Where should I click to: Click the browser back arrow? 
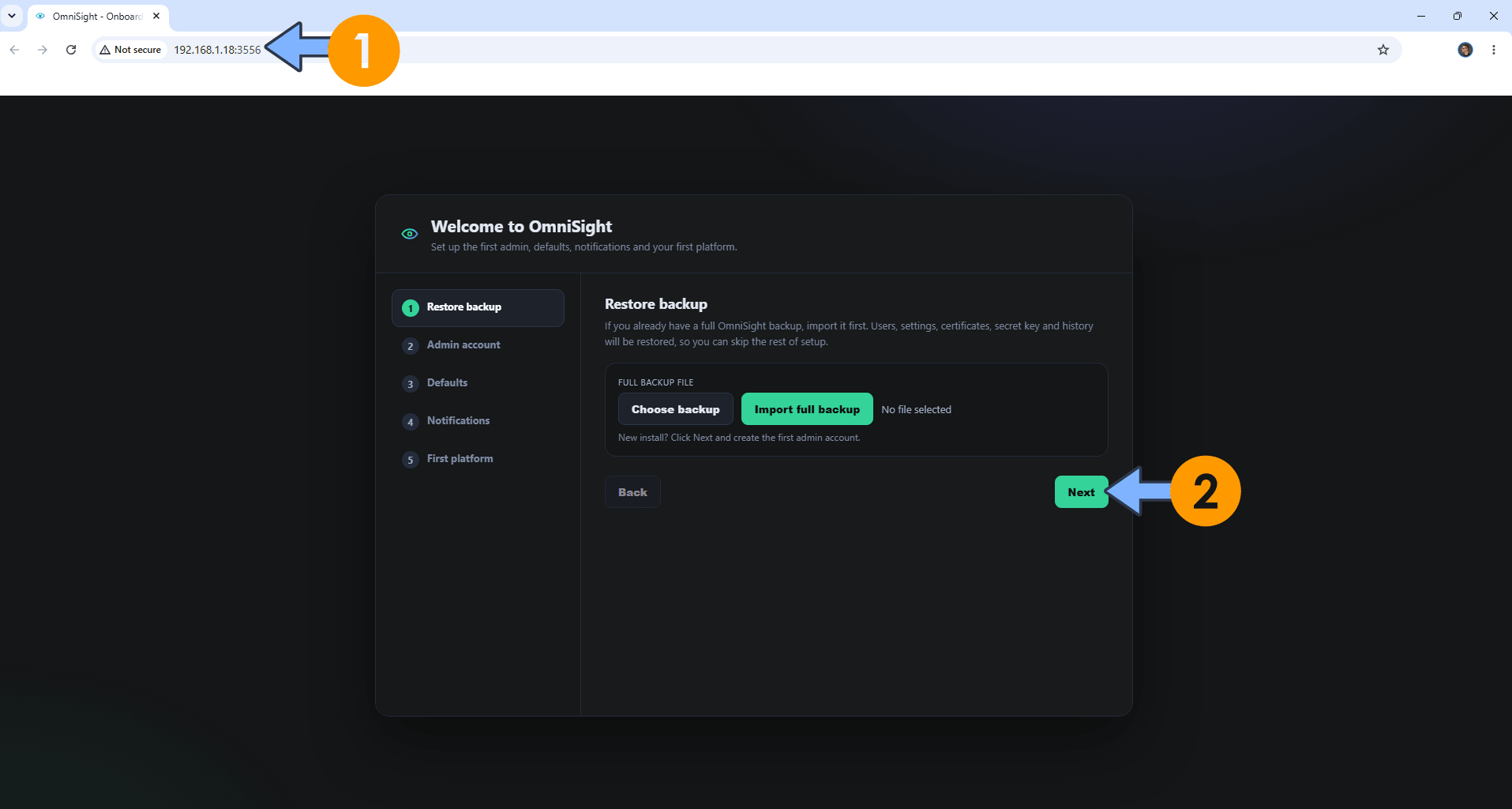[x=14, y=50]
